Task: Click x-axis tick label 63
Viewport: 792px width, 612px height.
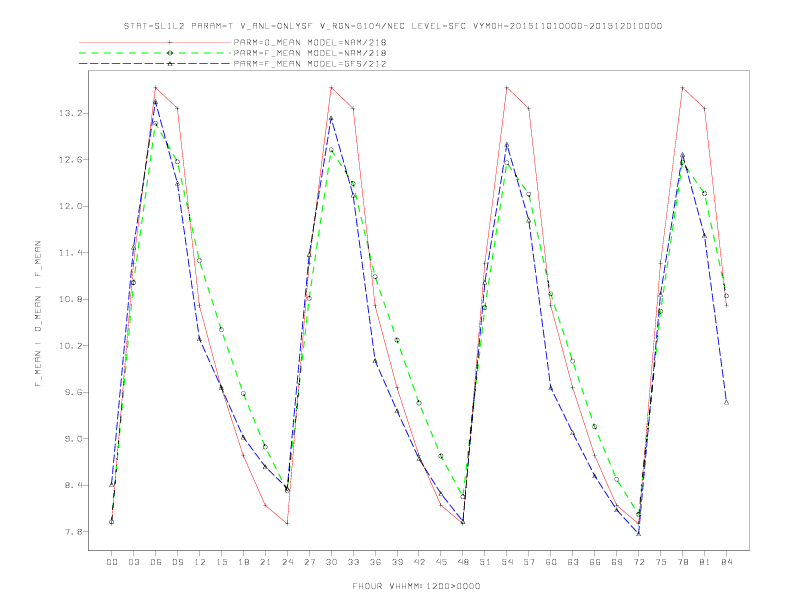Action: [573, 562]
